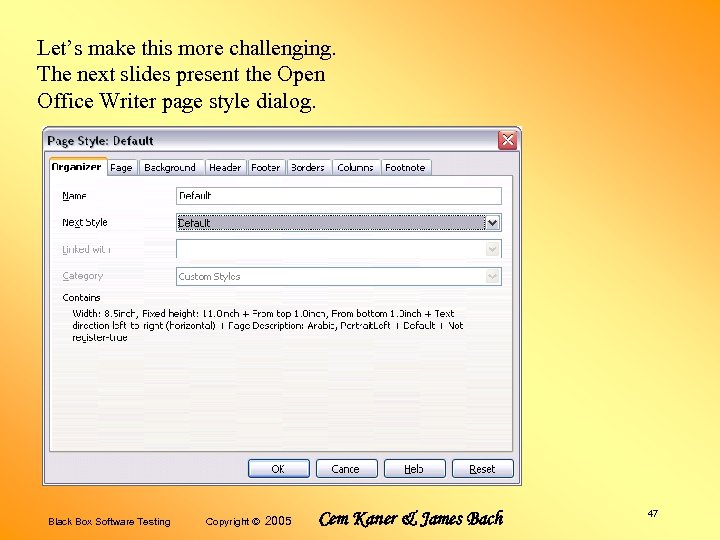Viewport: 720px width, 540px height.
Task: Open the Background tab
Action: coord(171,168)
